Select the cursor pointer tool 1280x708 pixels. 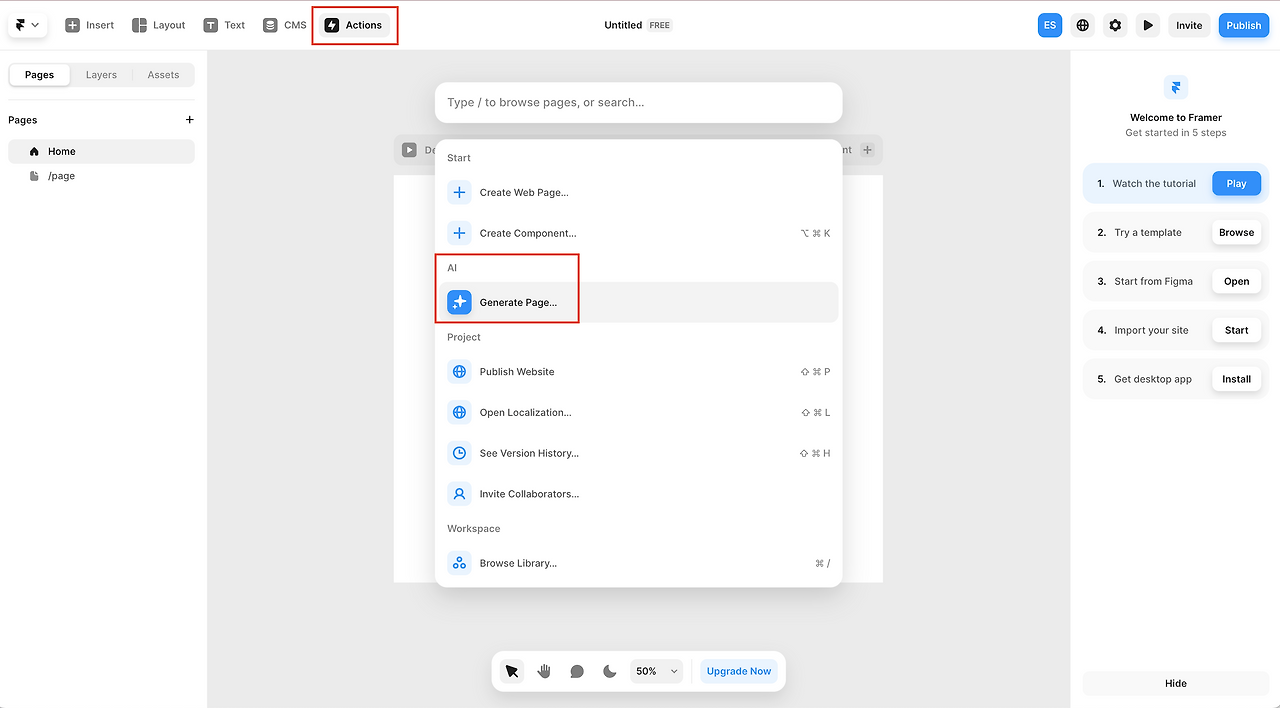point(512,671)
